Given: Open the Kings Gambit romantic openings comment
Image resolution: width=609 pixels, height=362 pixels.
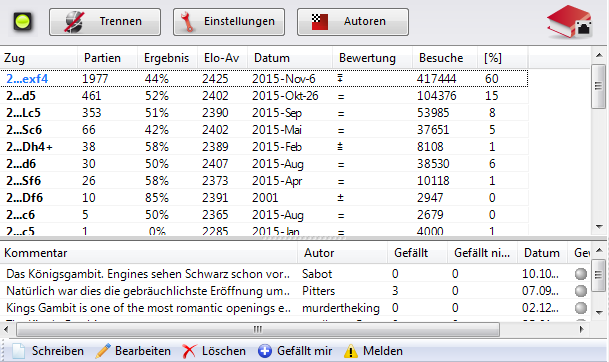Looking at the screenshot, I should coord(148,308).
